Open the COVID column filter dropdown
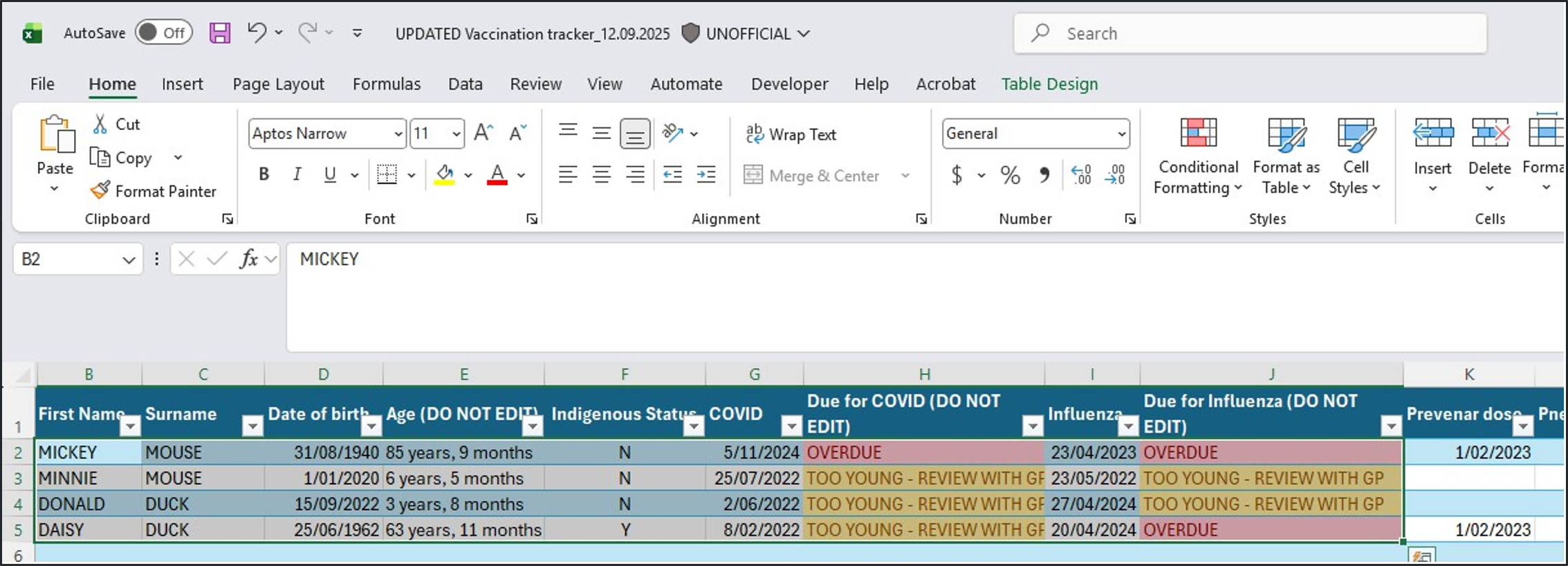The image size is (1568, 566). pyautogui.click(x=791, y=426)
